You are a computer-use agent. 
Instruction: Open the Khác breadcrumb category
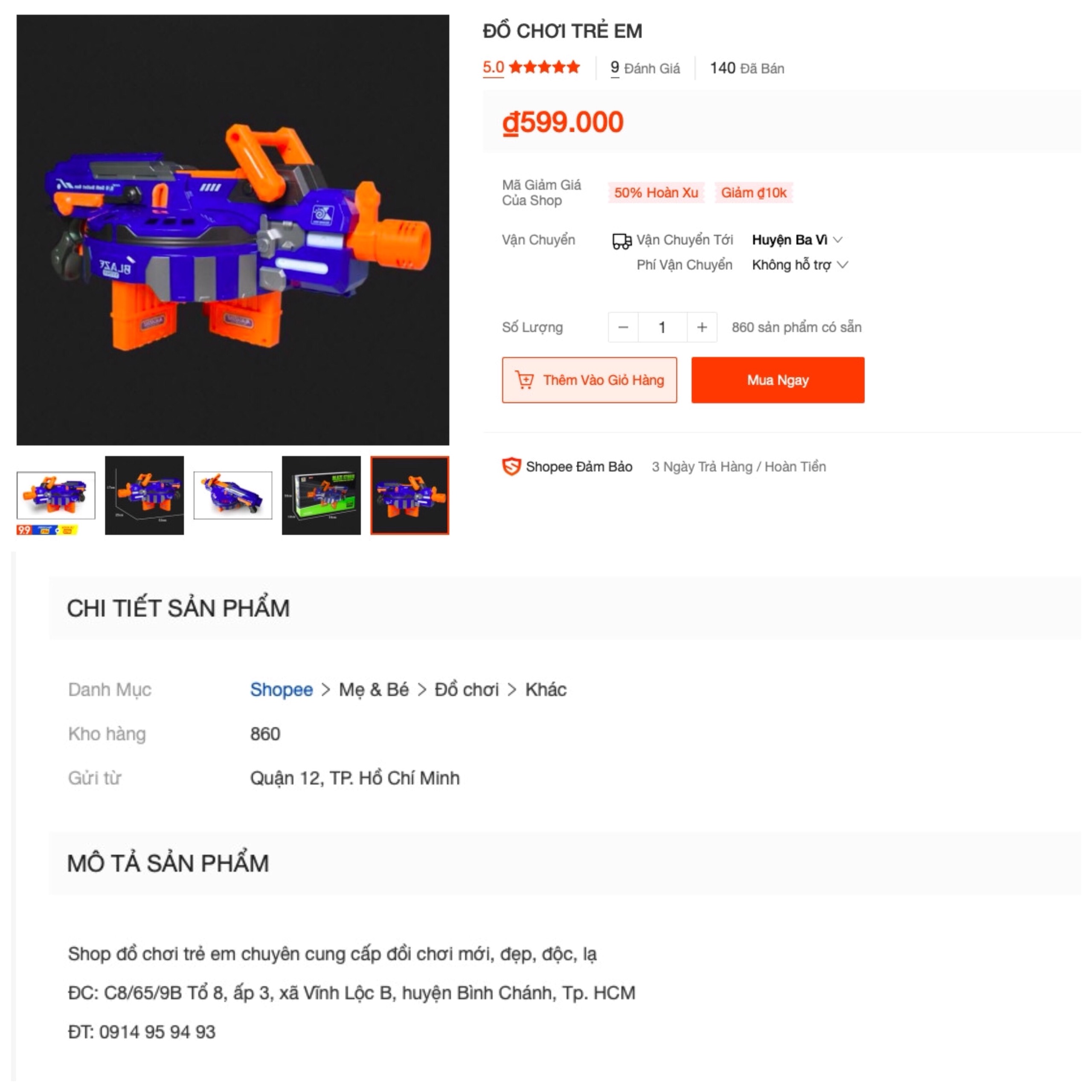tap(546, 690)
